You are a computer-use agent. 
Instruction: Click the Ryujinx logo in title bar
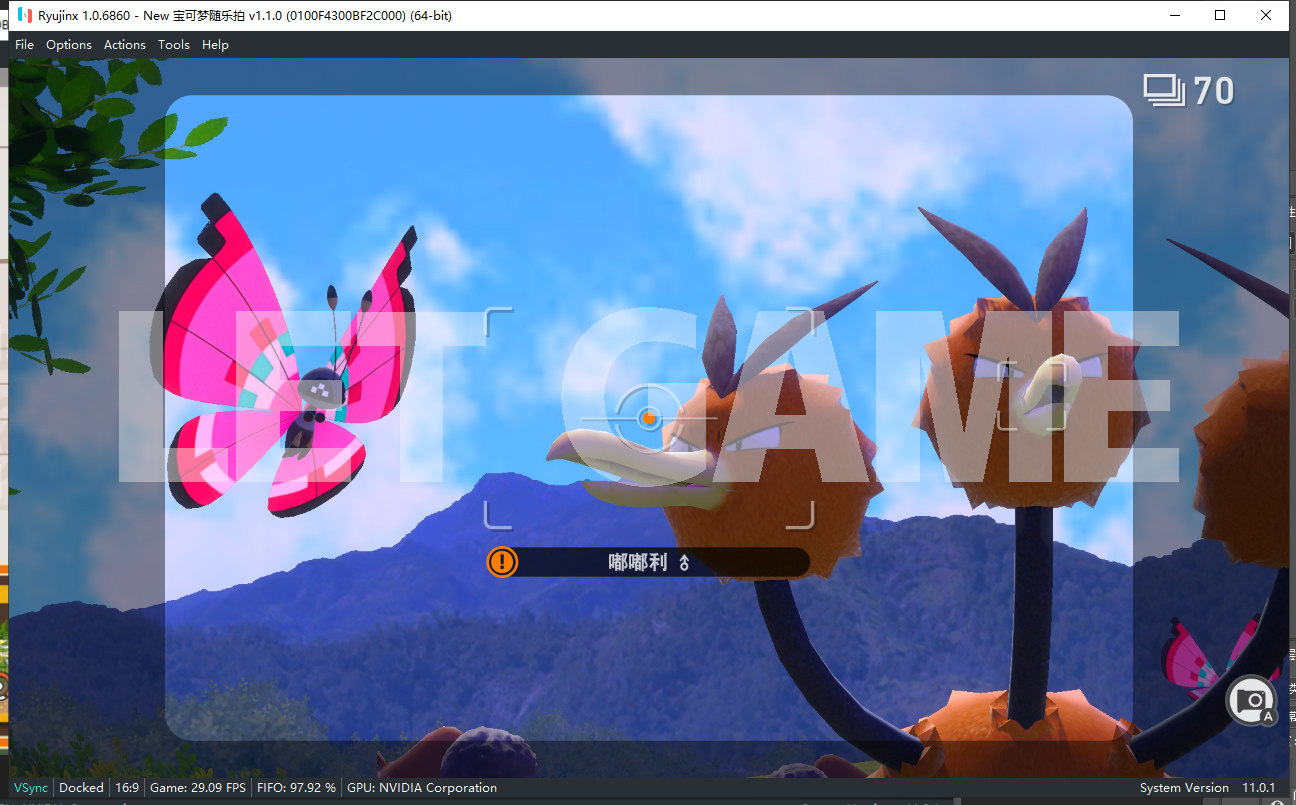(25, 15)
